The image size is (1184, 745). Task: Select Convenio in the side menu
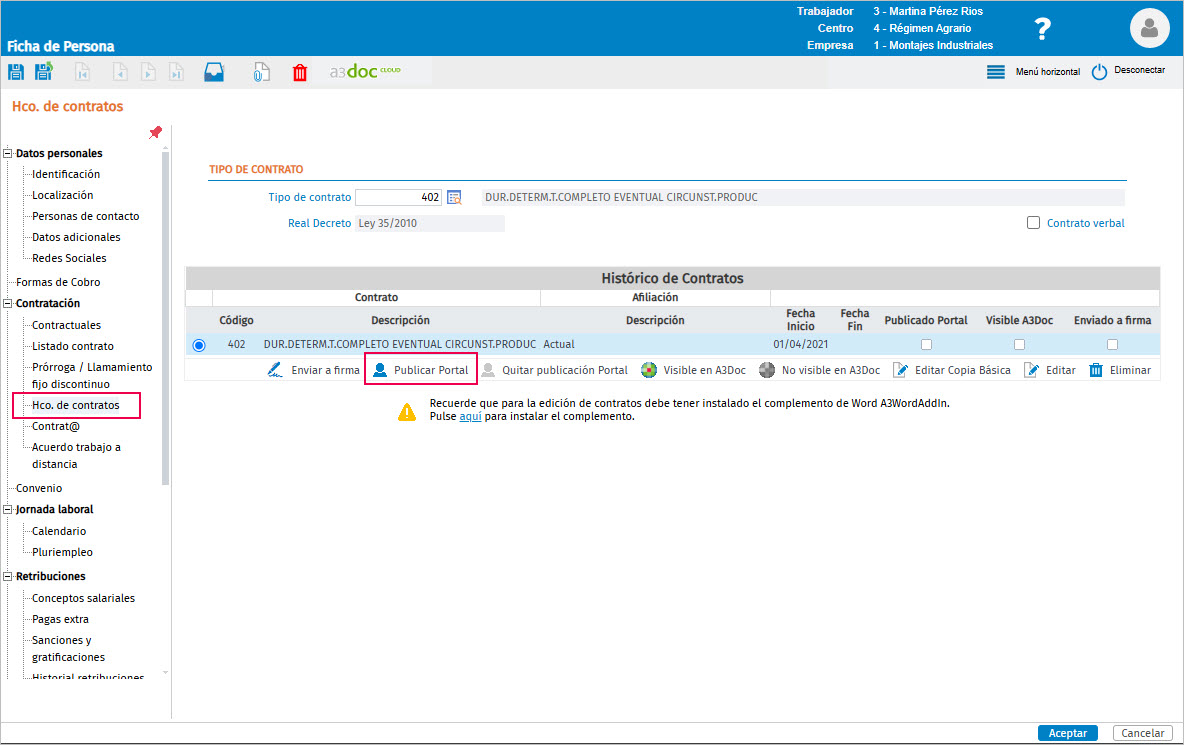[x=39, y=488]
